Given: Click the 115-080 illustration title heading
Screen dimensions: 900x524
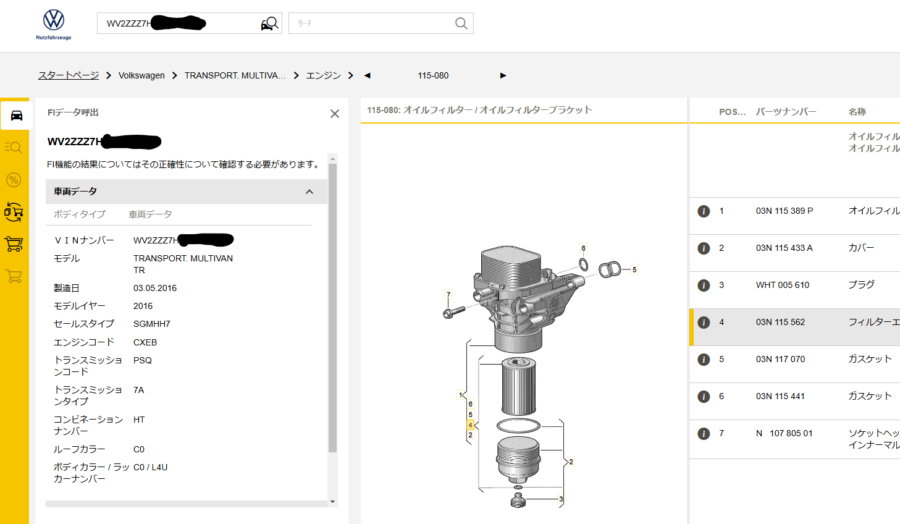Looking at the screenshot, I should click(x=479, y=110).
